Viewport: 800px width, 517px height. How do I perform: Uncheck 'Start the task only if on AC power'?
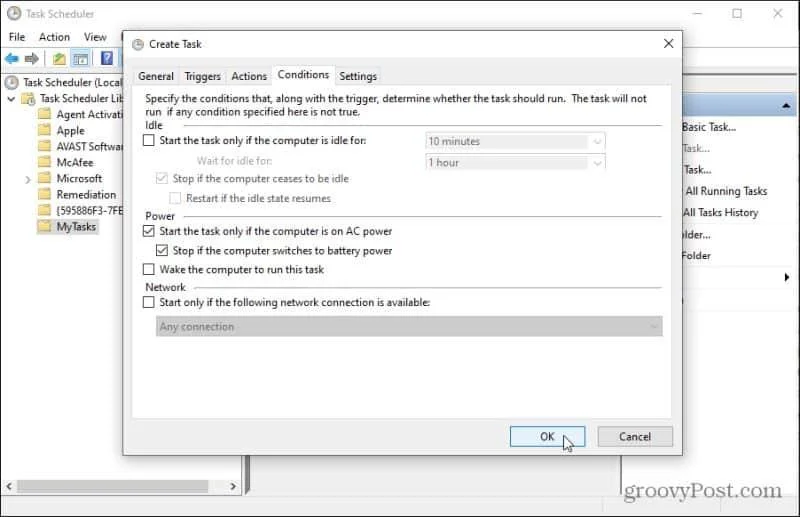[x=148, y=231]
